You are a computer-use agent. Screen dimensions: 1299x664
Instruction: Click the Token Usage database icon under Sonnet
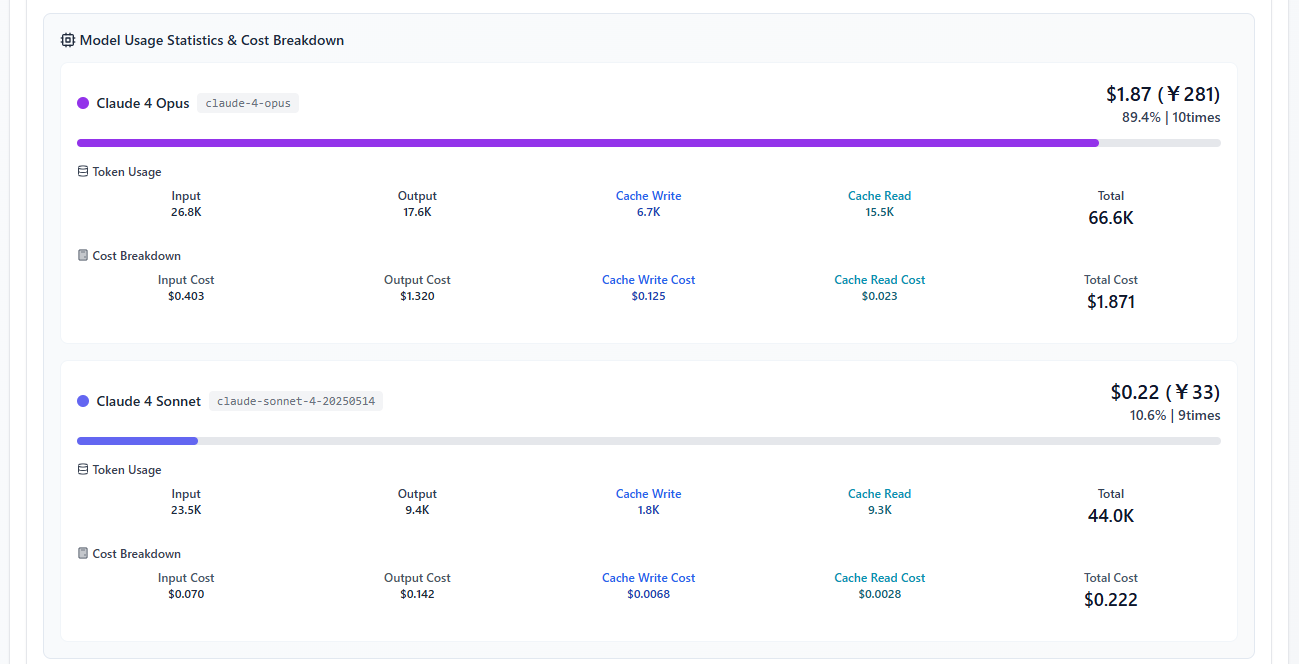[x=83, y=469]
